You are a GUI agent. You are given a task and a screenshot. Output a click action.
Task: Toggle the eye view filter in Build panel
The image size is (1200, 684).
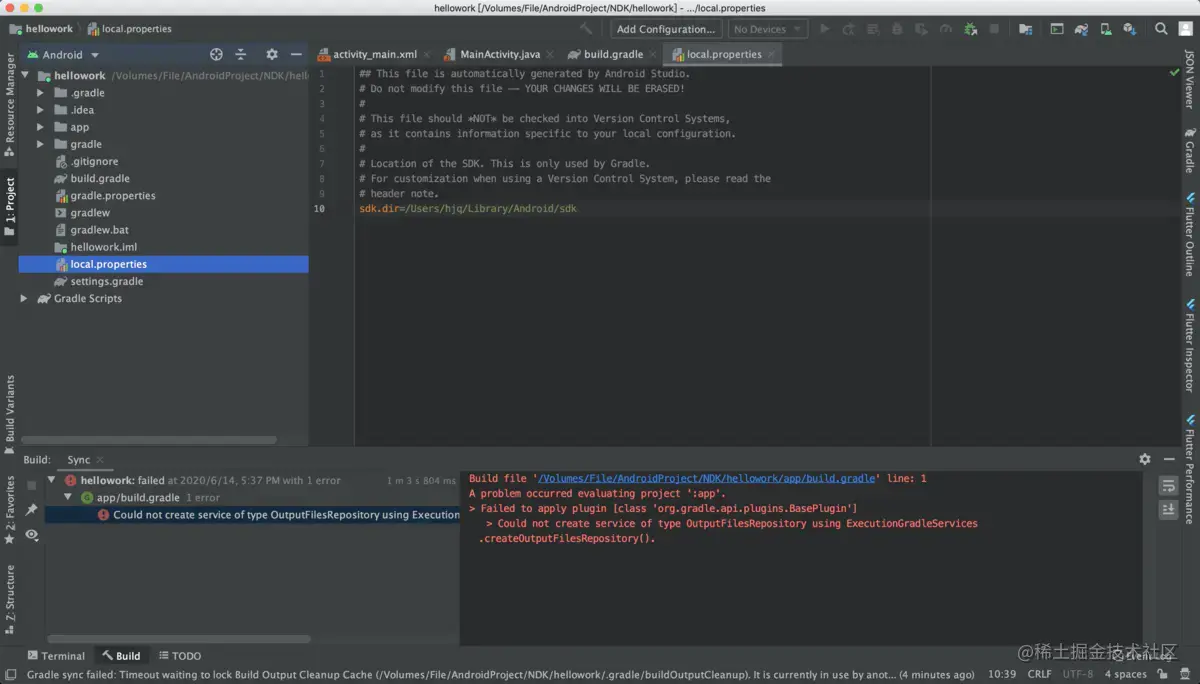(32, 535)
